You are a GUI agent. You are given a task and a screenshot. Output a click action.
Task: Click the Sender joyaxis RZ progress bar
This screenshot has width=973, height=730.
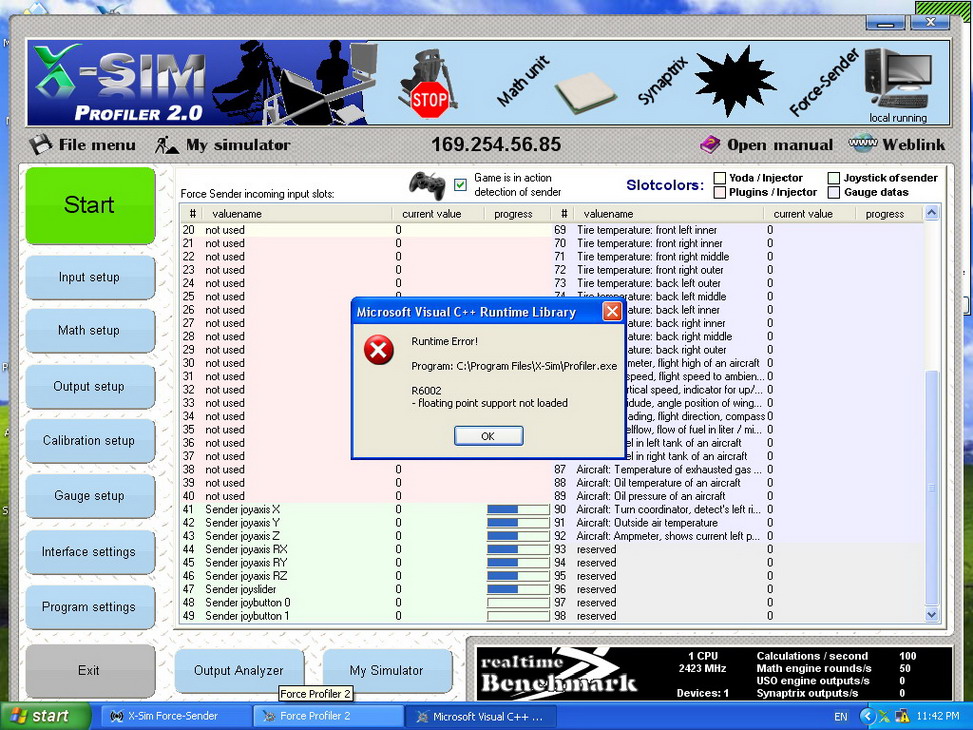coord(518,576)
